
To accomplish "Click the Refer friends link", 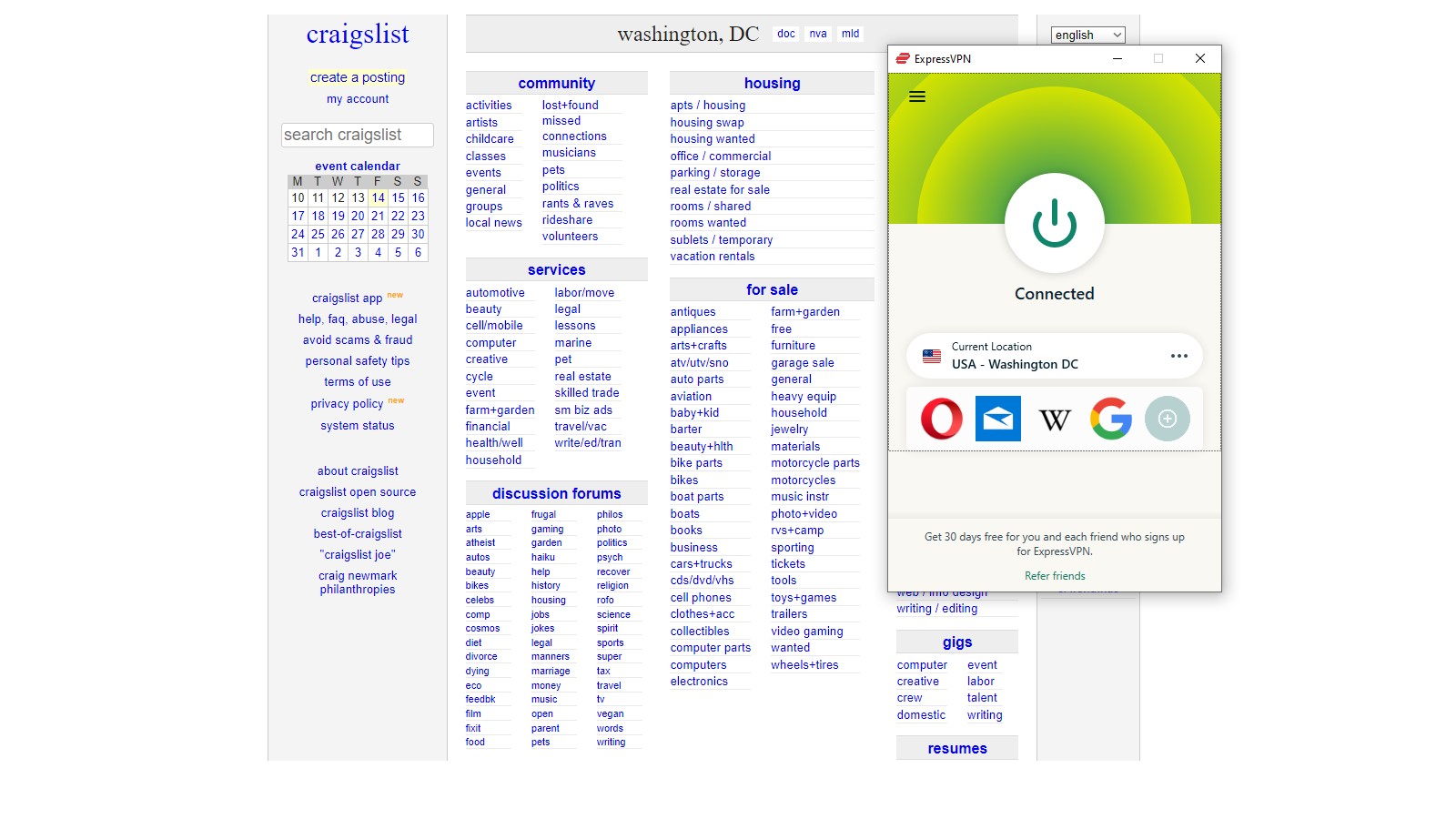I will [x=1055, y=576].
